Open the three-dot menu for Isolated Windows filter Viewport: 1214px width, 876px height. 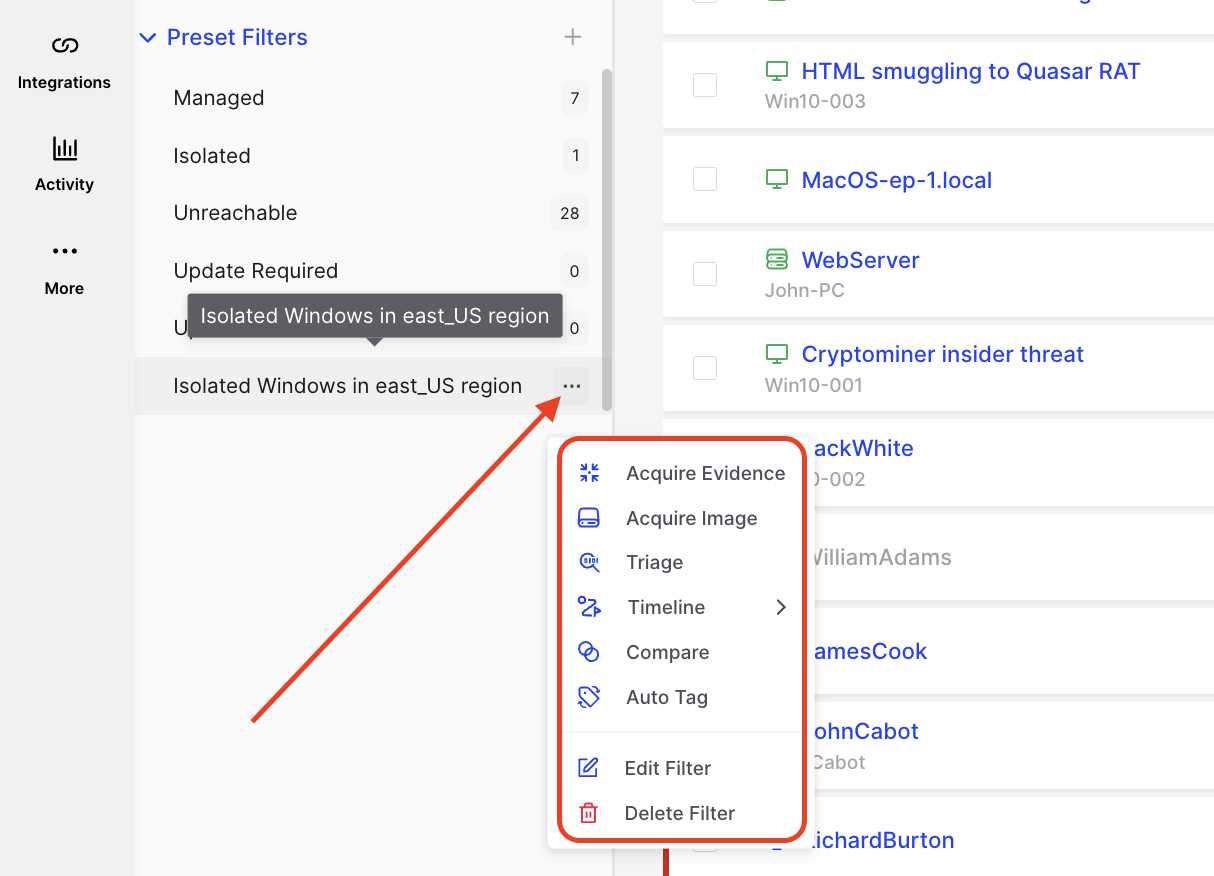(572, 386)
